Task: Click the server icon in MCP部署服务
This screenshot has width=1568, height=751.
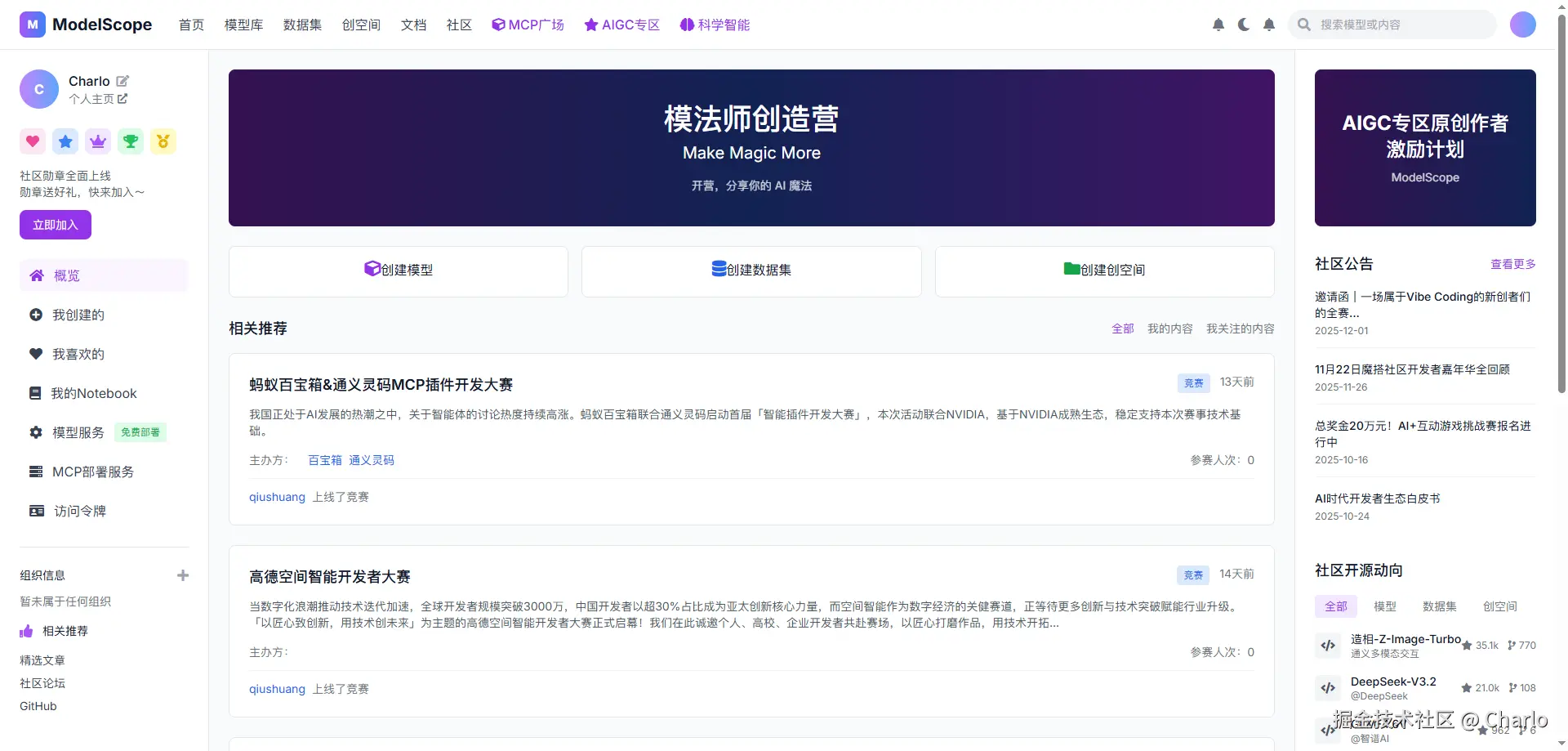Action: tap(36, 472)
